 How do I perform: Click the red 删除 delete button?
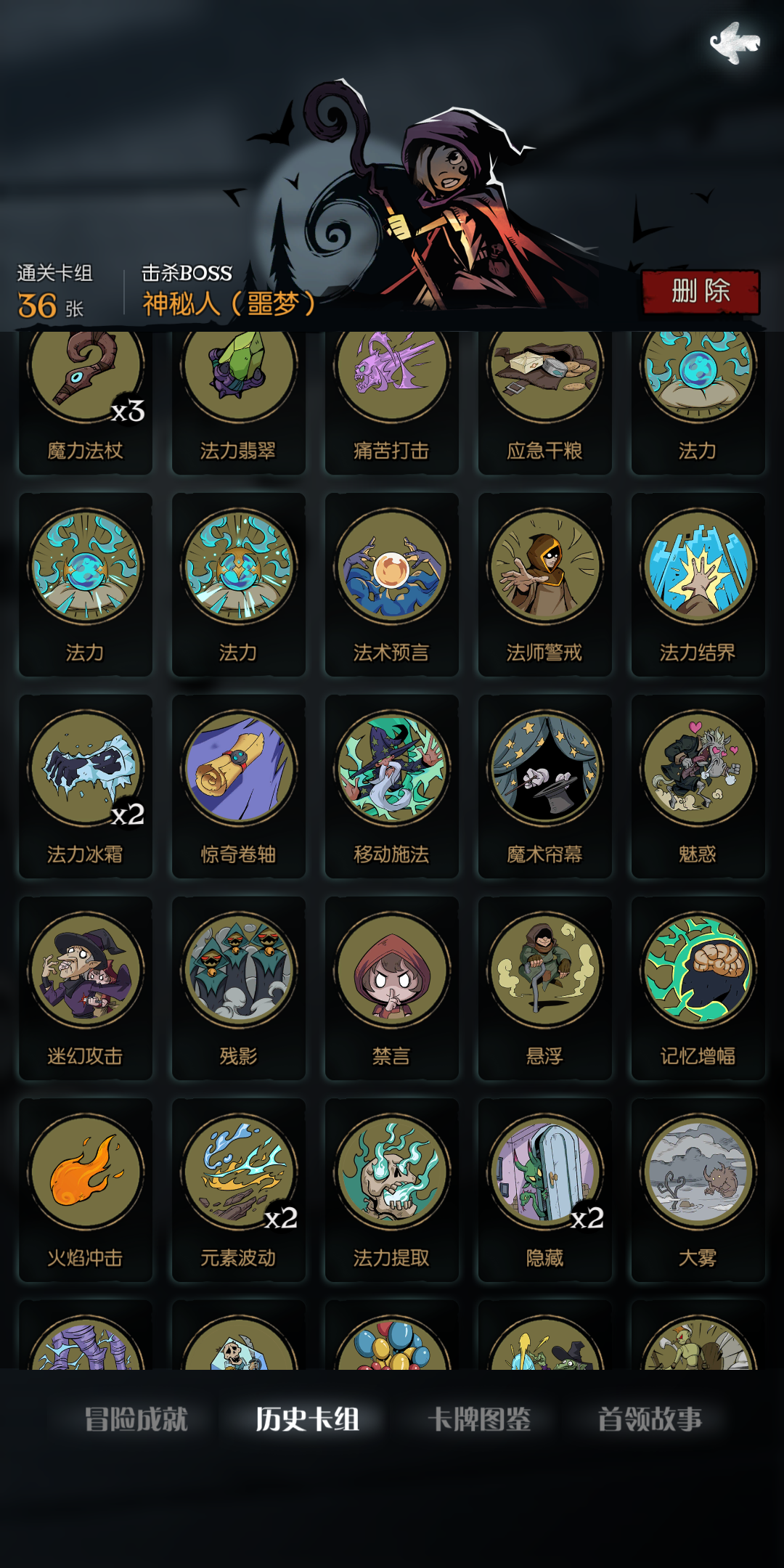701,292
